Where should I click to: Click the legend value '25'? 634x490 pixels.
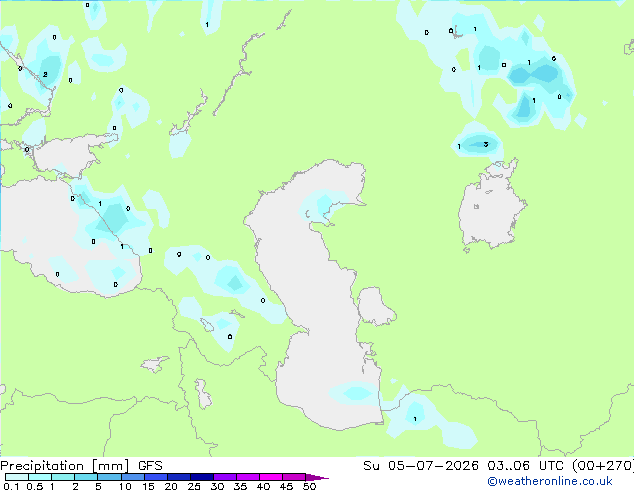pyautogui.click(x=194, y=486)
